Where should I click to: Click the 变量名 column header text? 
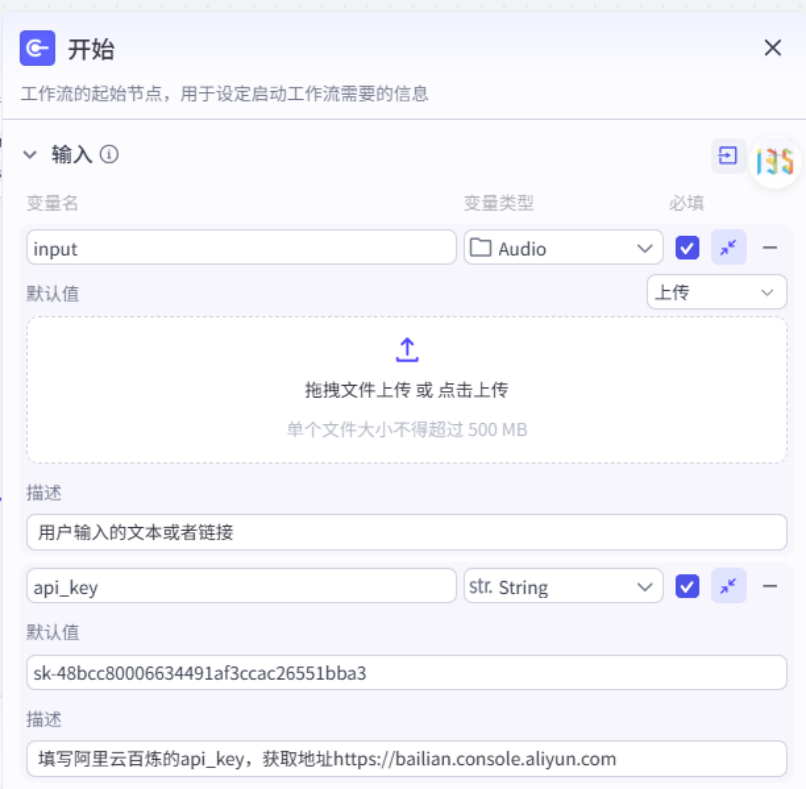[x=52, y=203]
